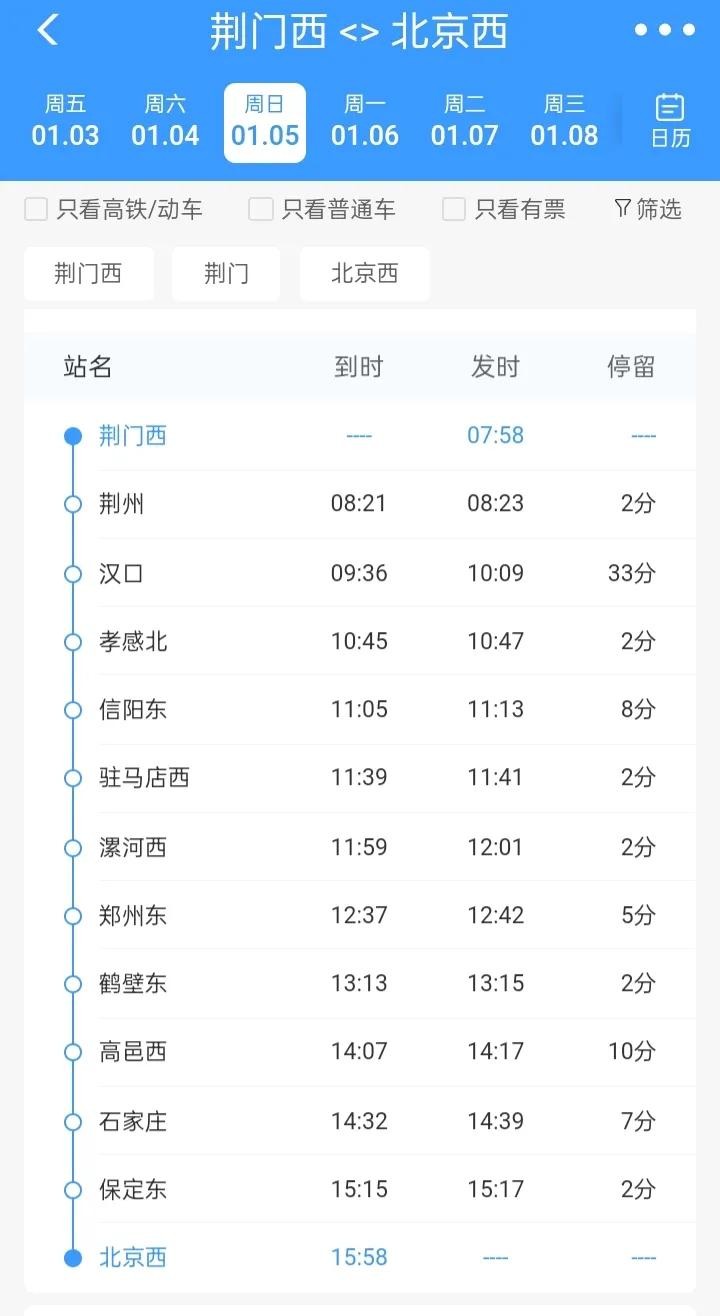Tap the 荆门 station filter button
Viewport: 720px width, 1316px height.
coord(226,274)
